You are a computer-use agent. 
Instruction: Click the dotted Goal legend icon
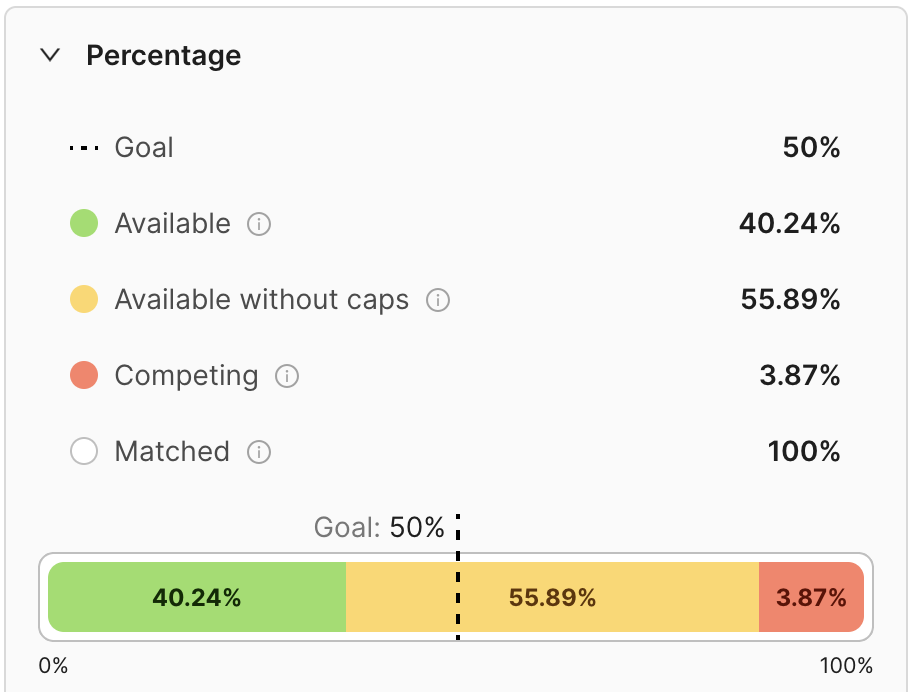[84, 148]
